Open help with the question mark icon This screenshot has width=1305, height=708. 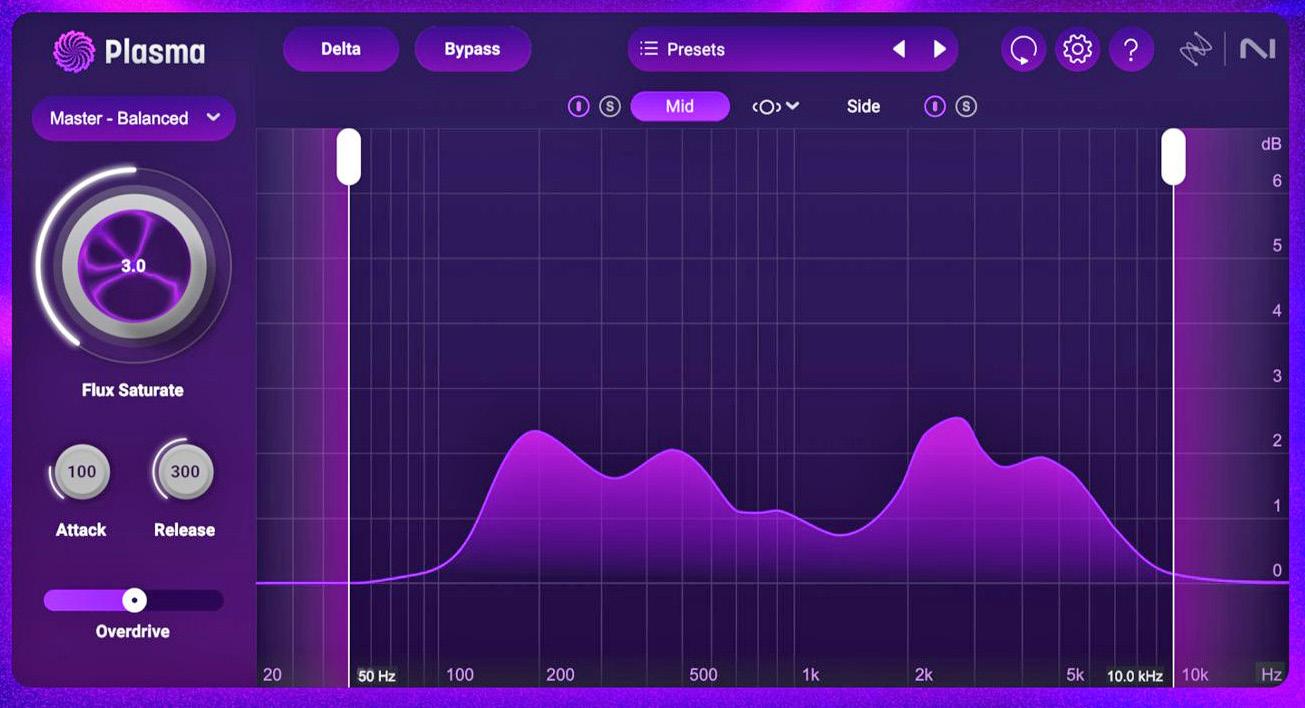[x=1131, y=49]
